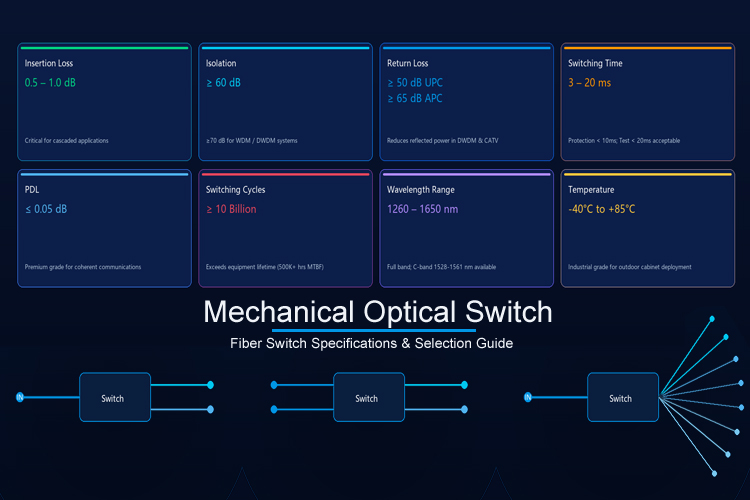Click the Wavelength Range card title
The height and width of the screenshot is (500, 750).
420,189
